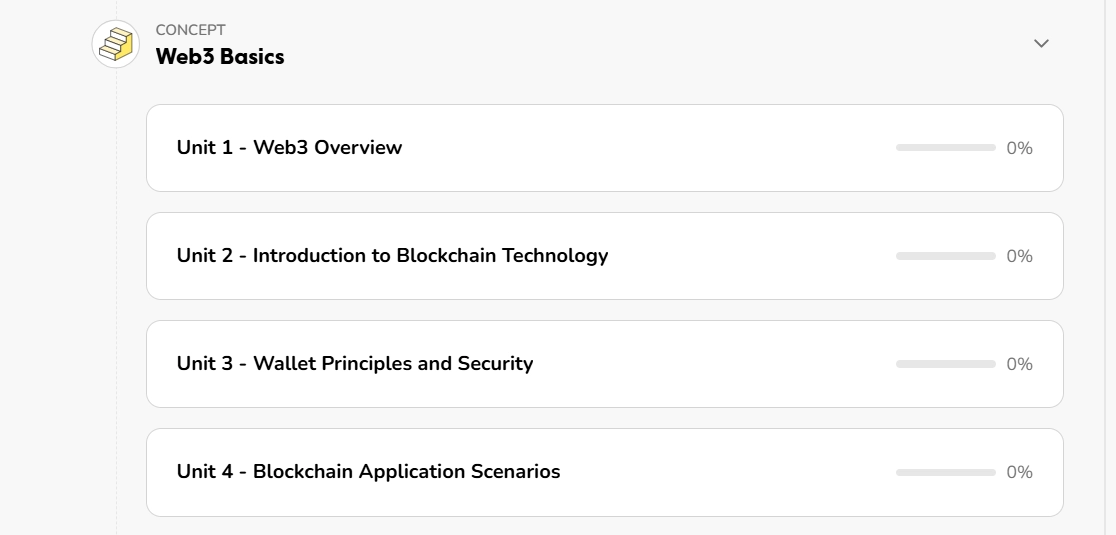
Task: Click the yellow stairs concept icon
Action: pos(116,44)
